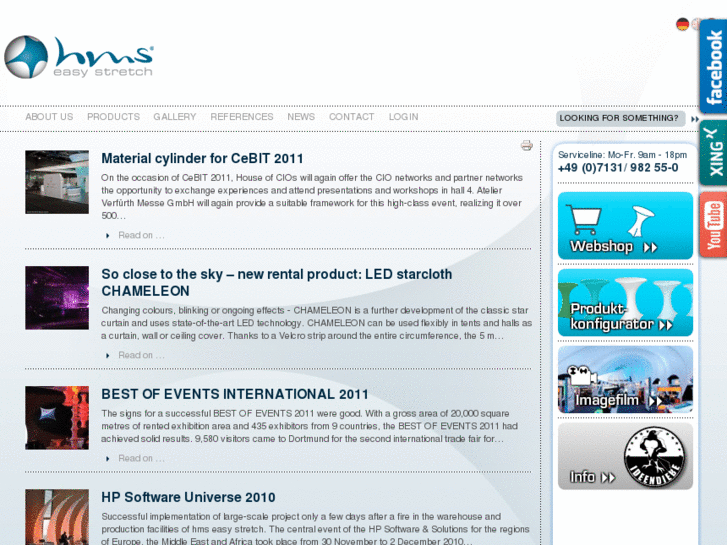The width and height of the screenshot is (727, 545).
Task: Open the XING side tab
Action: click(x=713, y=152)
